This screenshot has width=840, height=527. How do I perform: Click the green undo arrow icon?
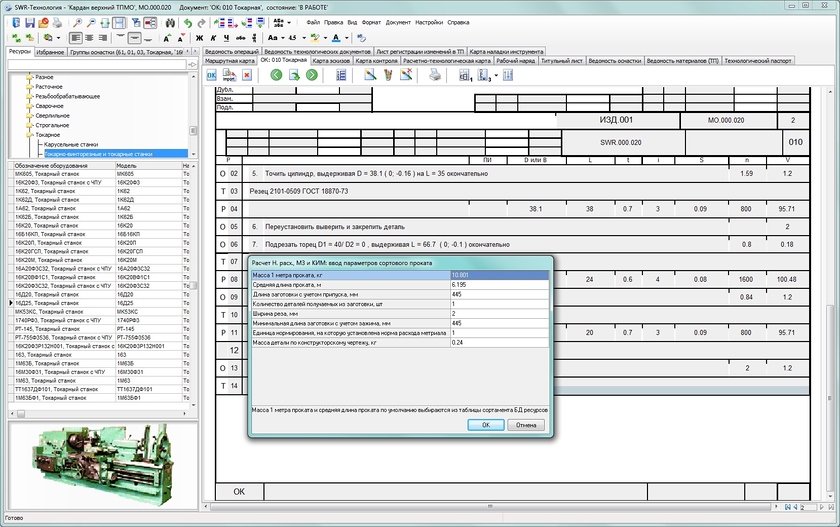[188, 21]
